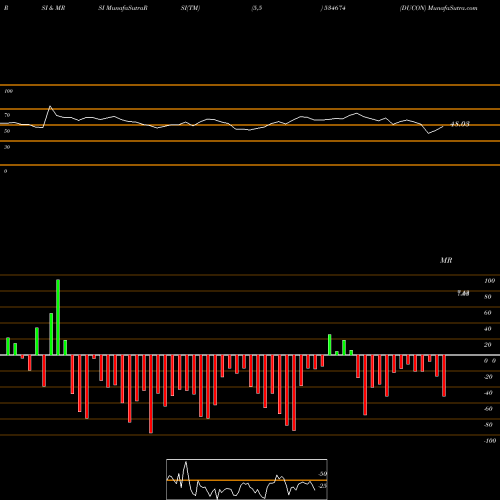Click the MR axis label -60
The image size is (500, 500).
click(x=488, y=409)
